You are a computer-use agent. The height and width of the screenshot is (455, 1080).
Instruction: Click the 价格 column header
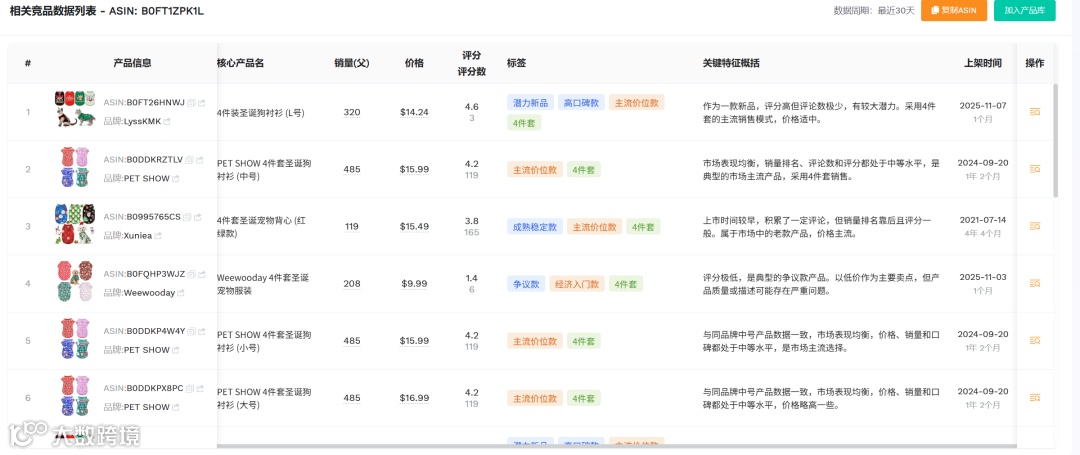(415, 63)
